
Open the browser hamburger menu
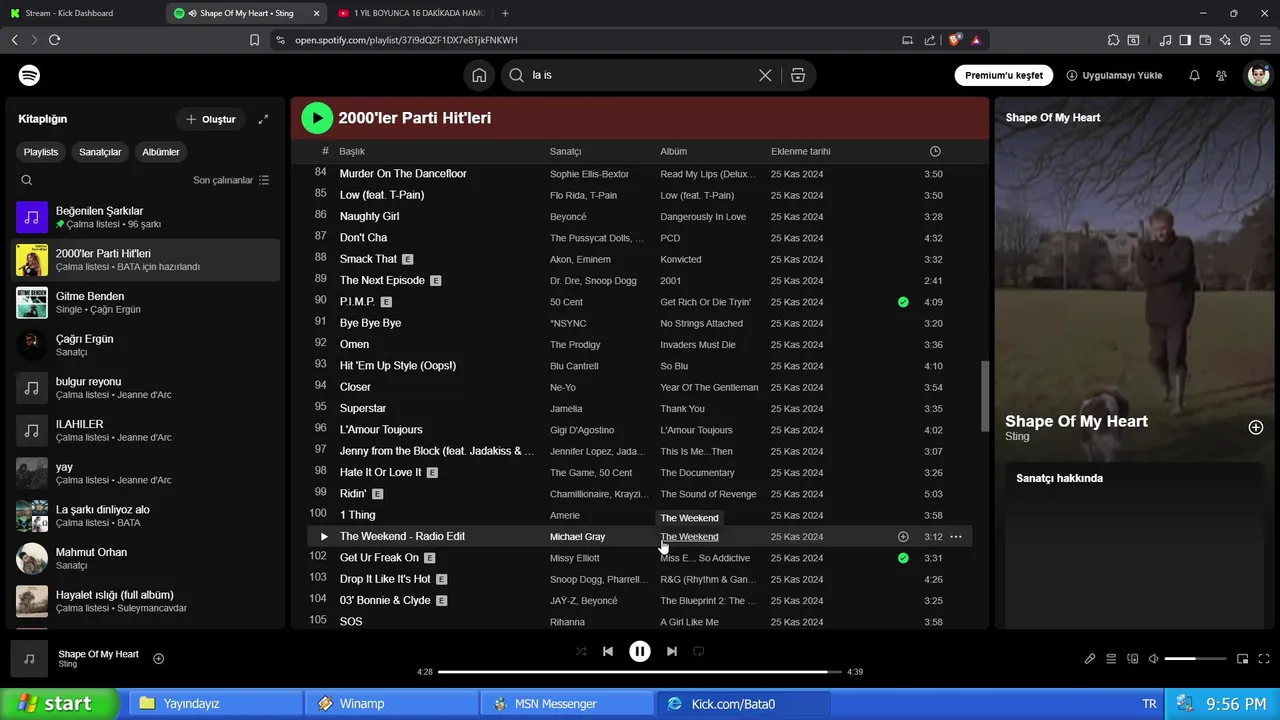(1265, 40)
